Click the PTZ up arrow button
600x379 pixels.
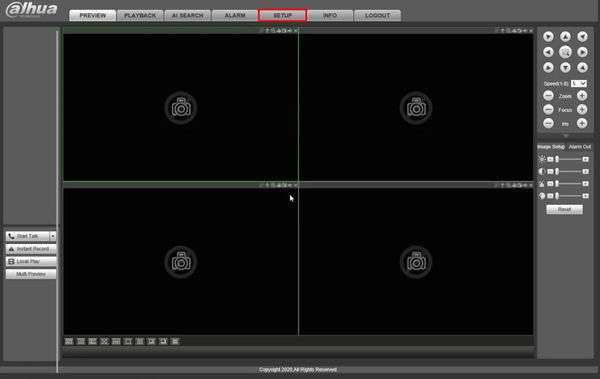(x=565, y=36)
